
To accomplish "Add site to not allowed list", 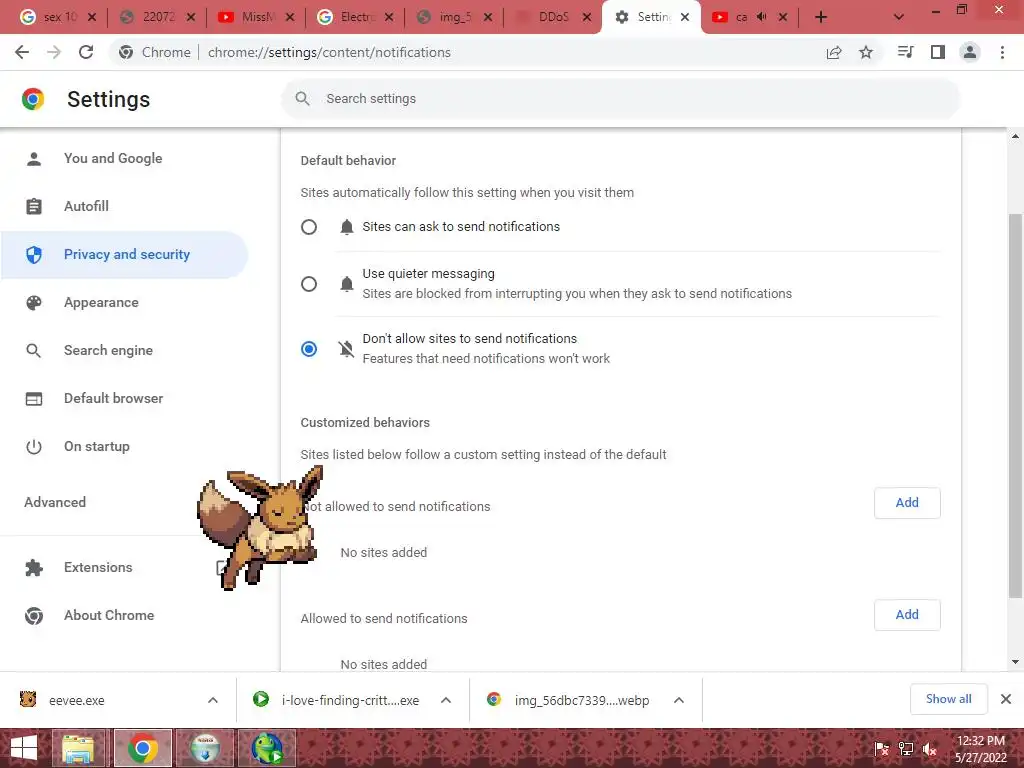I will (907, 503).
